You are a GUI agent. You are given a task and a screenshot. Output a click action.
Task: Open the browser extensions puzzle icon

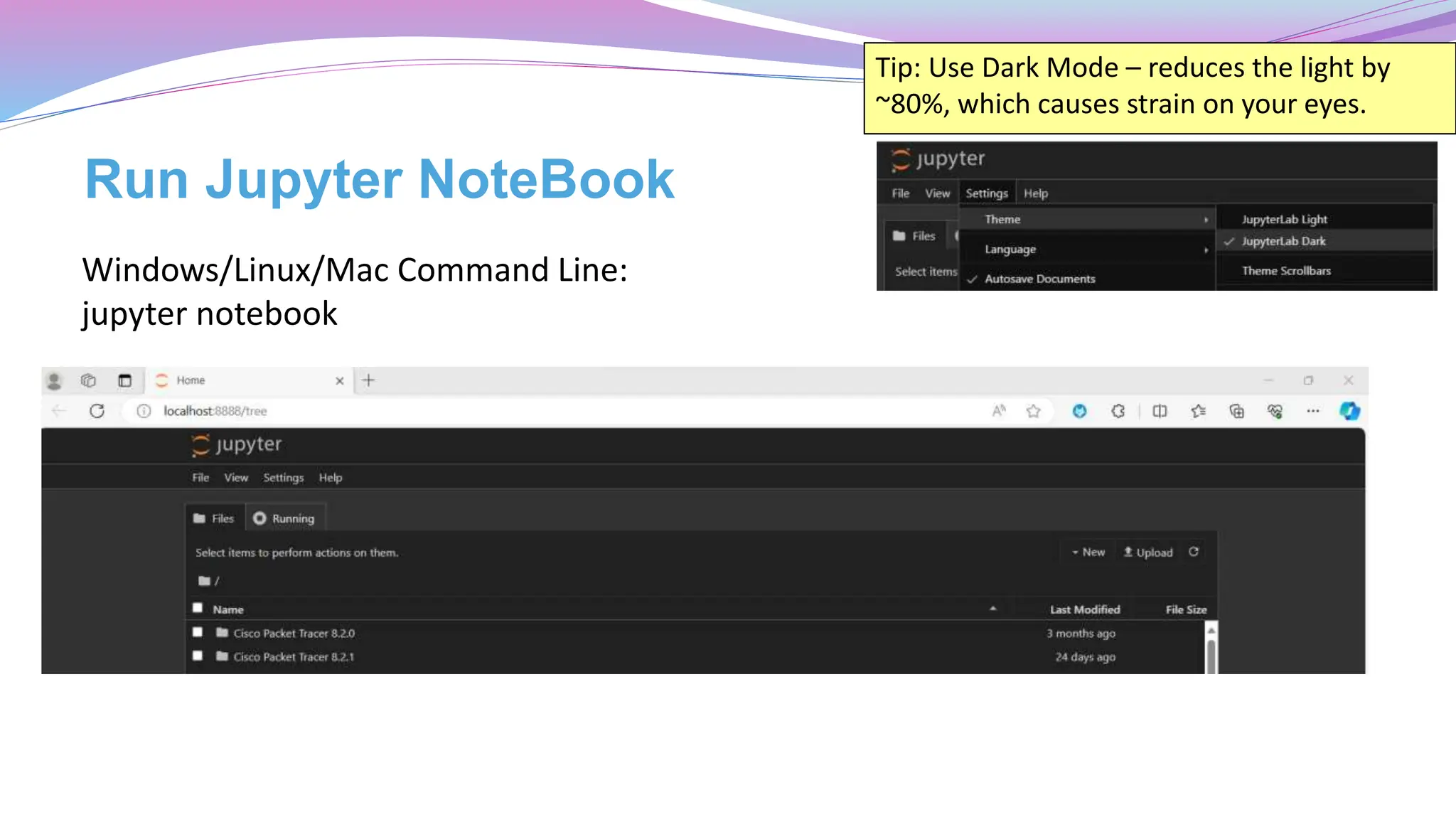[x=1118, y=411]
